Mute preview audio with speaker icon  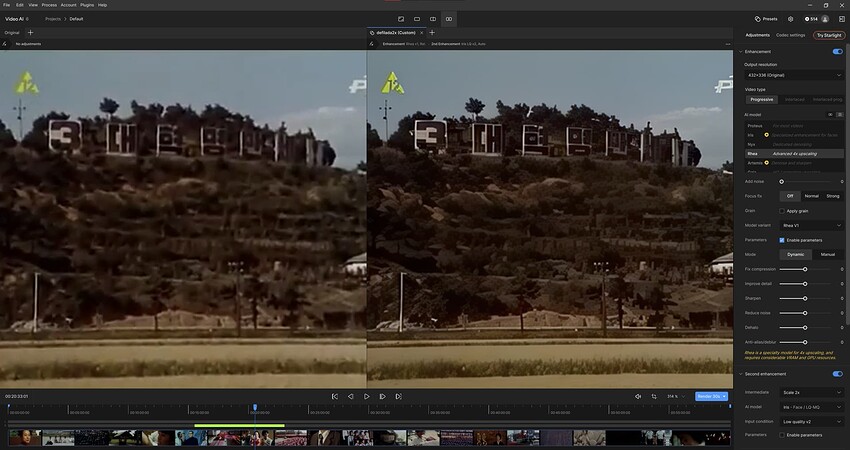[x=638, y=396]
